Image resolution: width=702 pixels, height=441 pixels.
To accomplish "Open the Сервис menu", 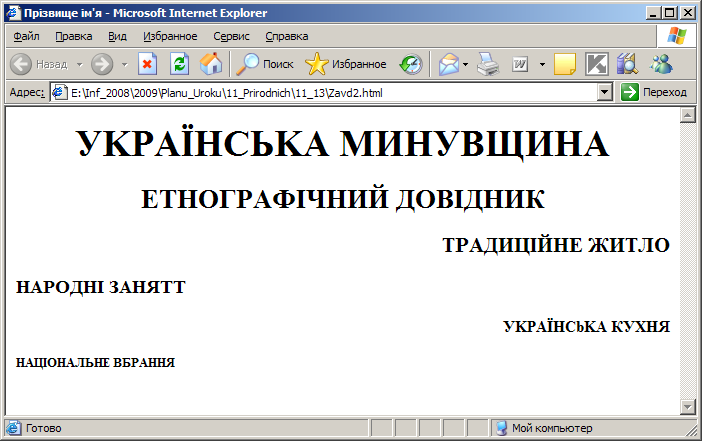I will click(231, 36).
